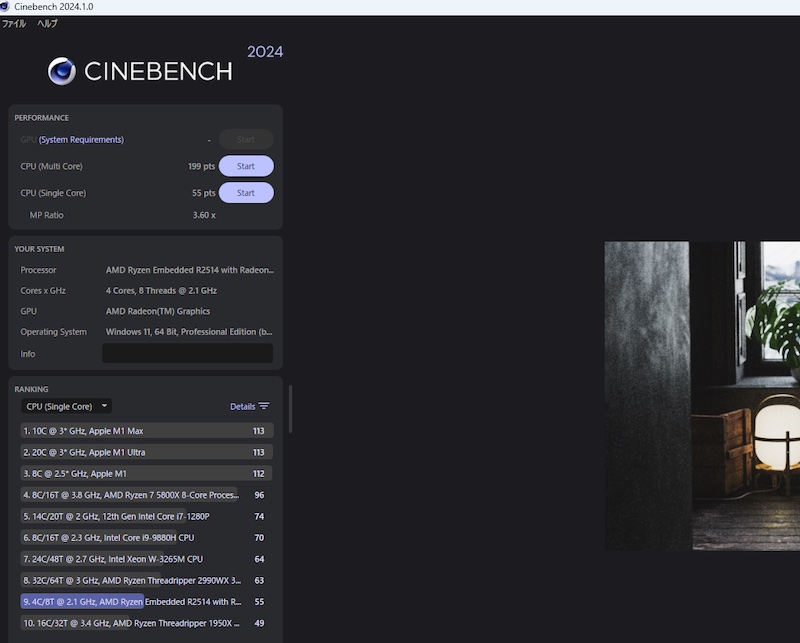
Task: Select the 8C Apple M1 ranking row
Action: (147, 474)
